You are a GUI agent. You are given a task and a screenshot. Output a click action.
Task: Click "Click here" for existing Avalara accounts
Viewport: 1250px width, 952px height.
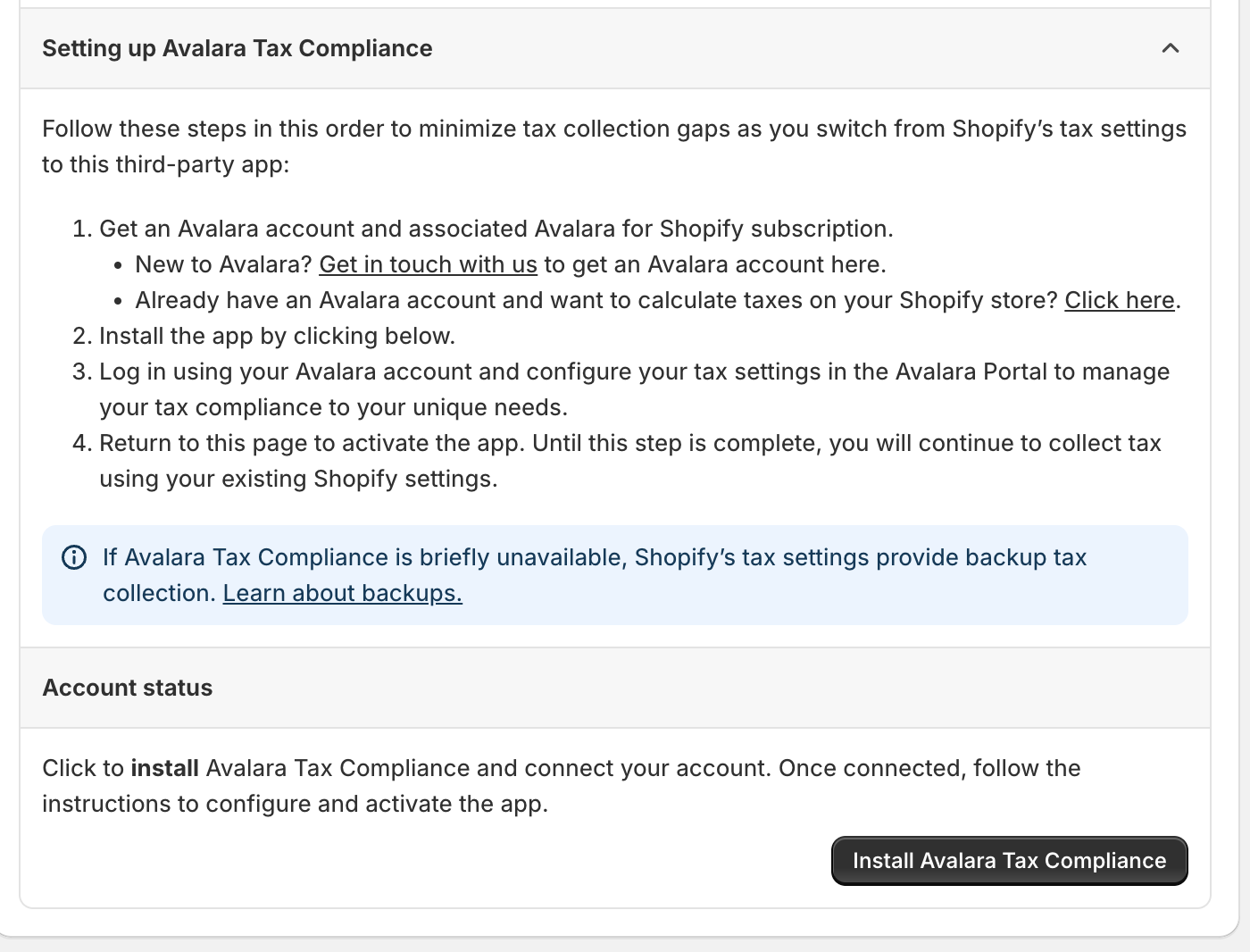tap(1119, 300)
